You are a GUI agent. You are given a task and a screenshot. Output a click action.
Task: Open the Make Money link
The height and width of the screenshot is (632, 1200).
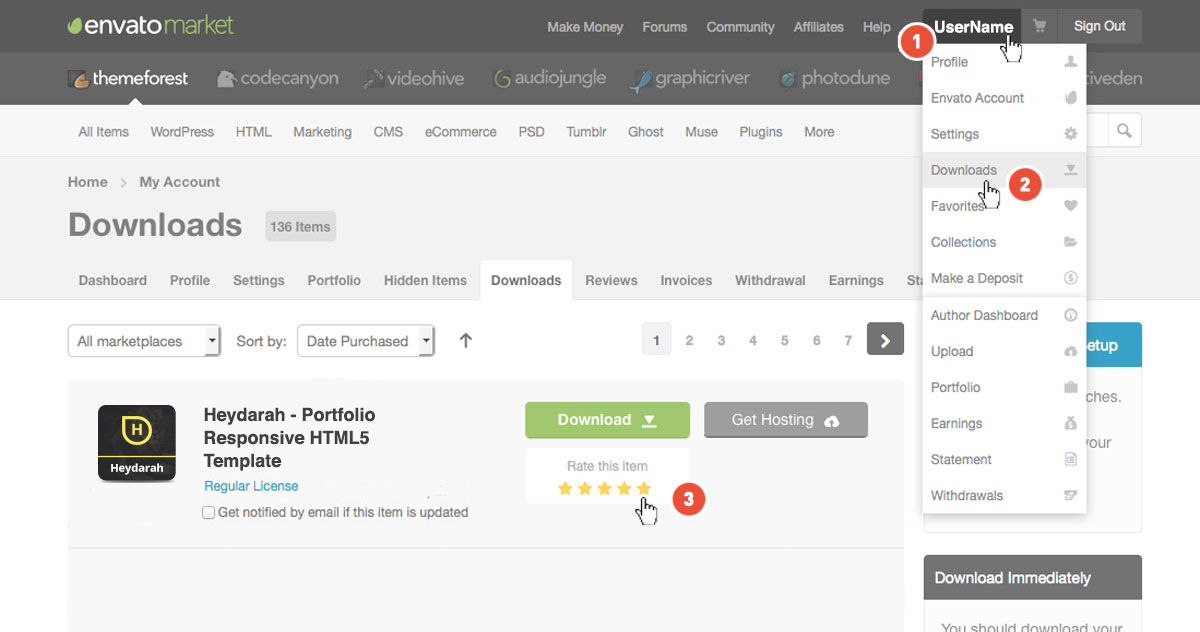585,27
